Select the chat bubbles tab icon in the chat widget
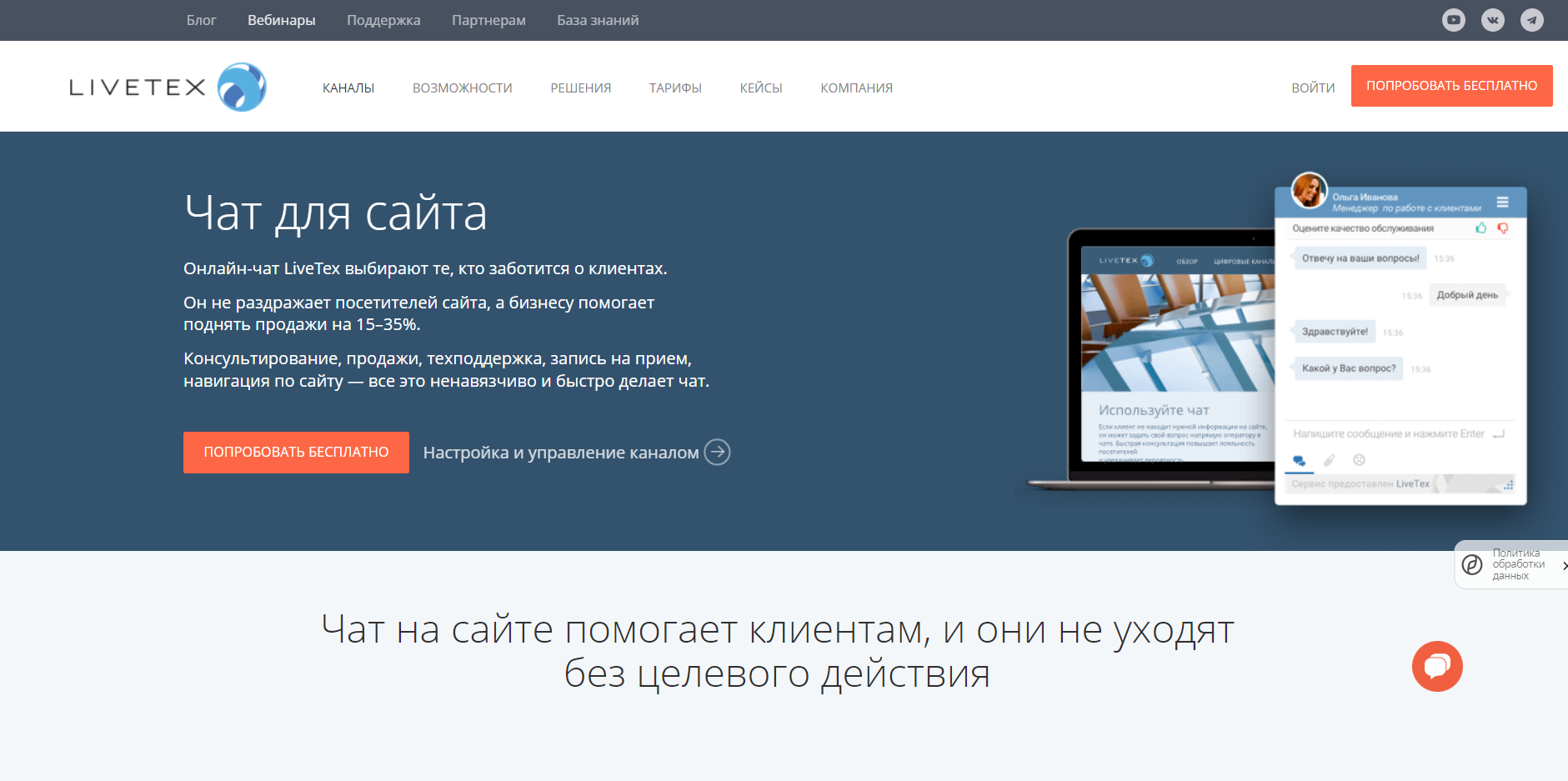This screenshot has width=1568, height=781. 1300,461
